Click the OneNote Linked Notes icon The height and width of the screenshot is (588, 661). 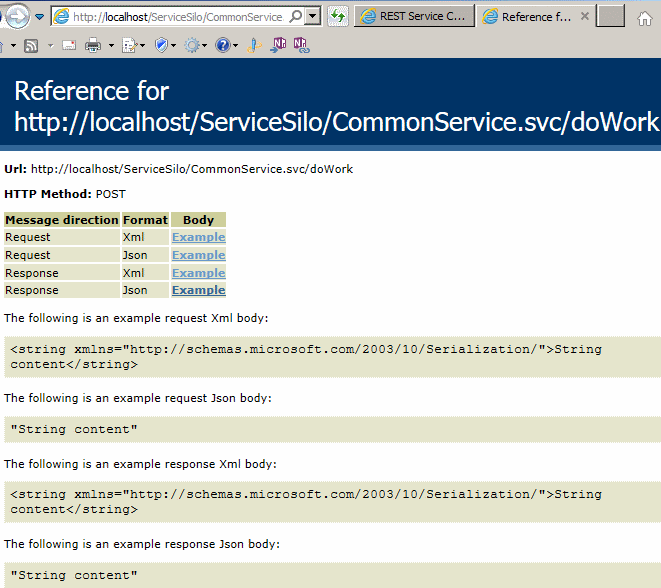(300, 45)
